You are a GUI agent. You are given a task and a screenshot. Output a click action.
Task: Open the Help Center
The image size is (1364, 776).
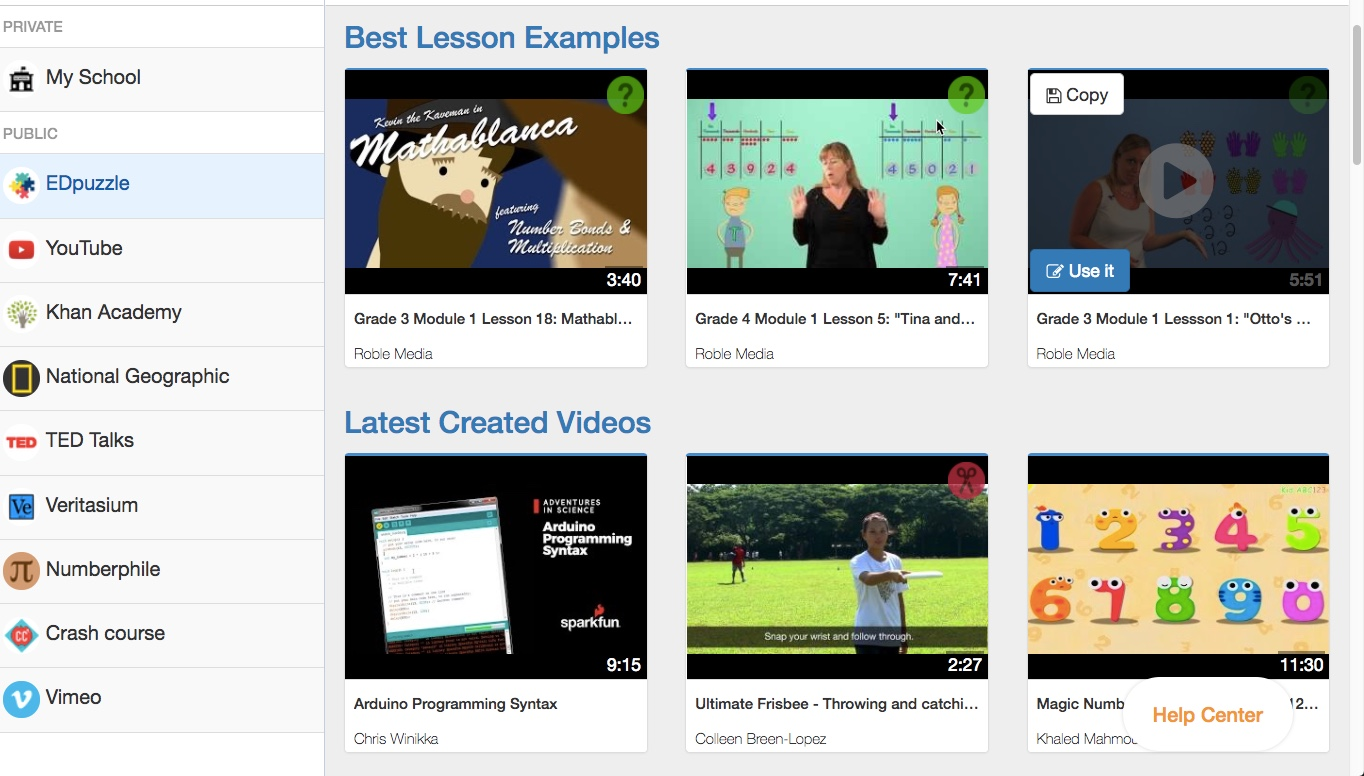(x=1206, y=715)
